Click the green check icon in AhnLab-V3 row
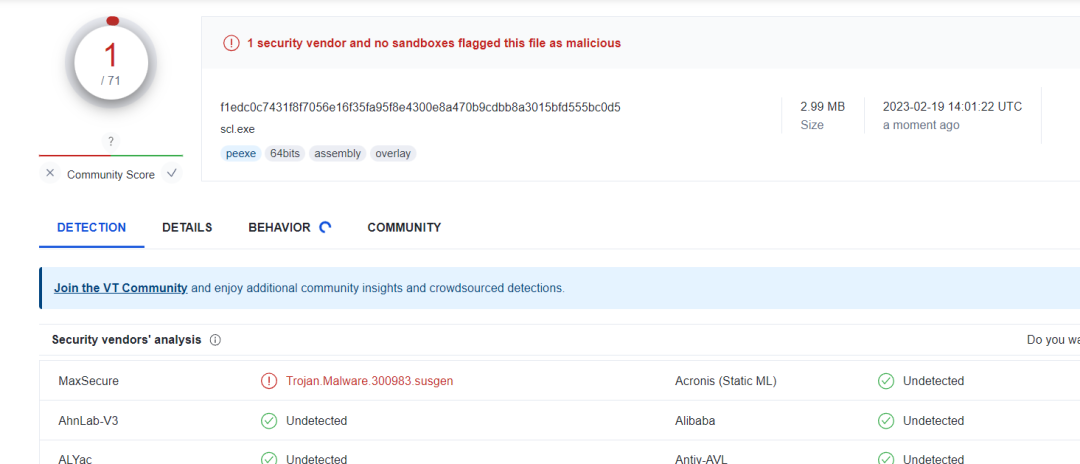Screen dimensions: 1080x464 [269, 421]
